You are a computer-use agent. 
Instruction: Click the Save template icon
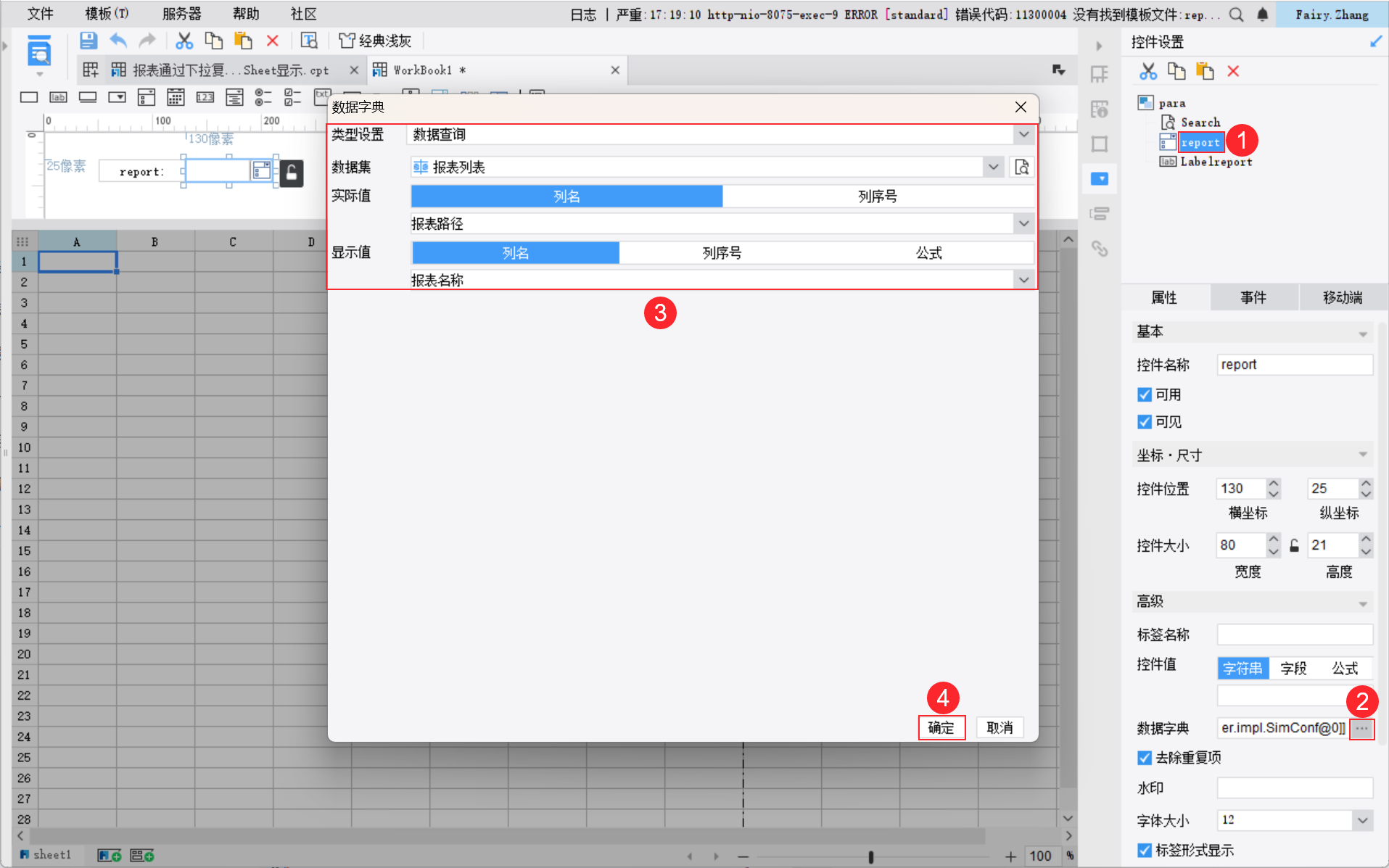tap(88, 41)
